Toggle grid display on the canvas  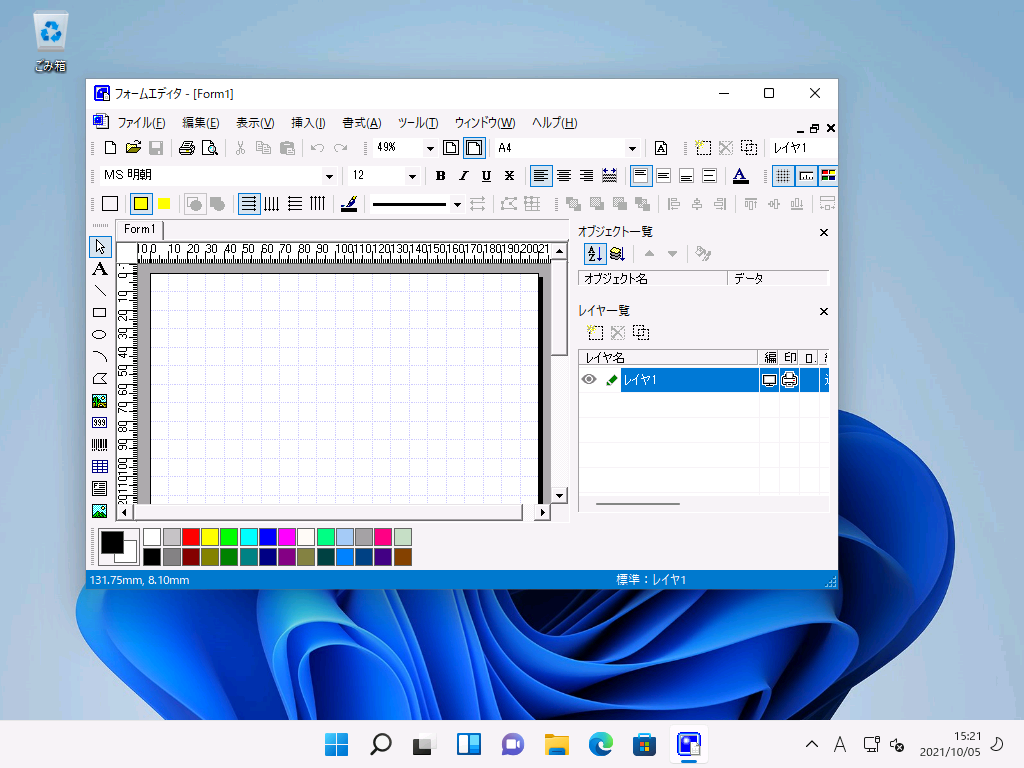782,175
